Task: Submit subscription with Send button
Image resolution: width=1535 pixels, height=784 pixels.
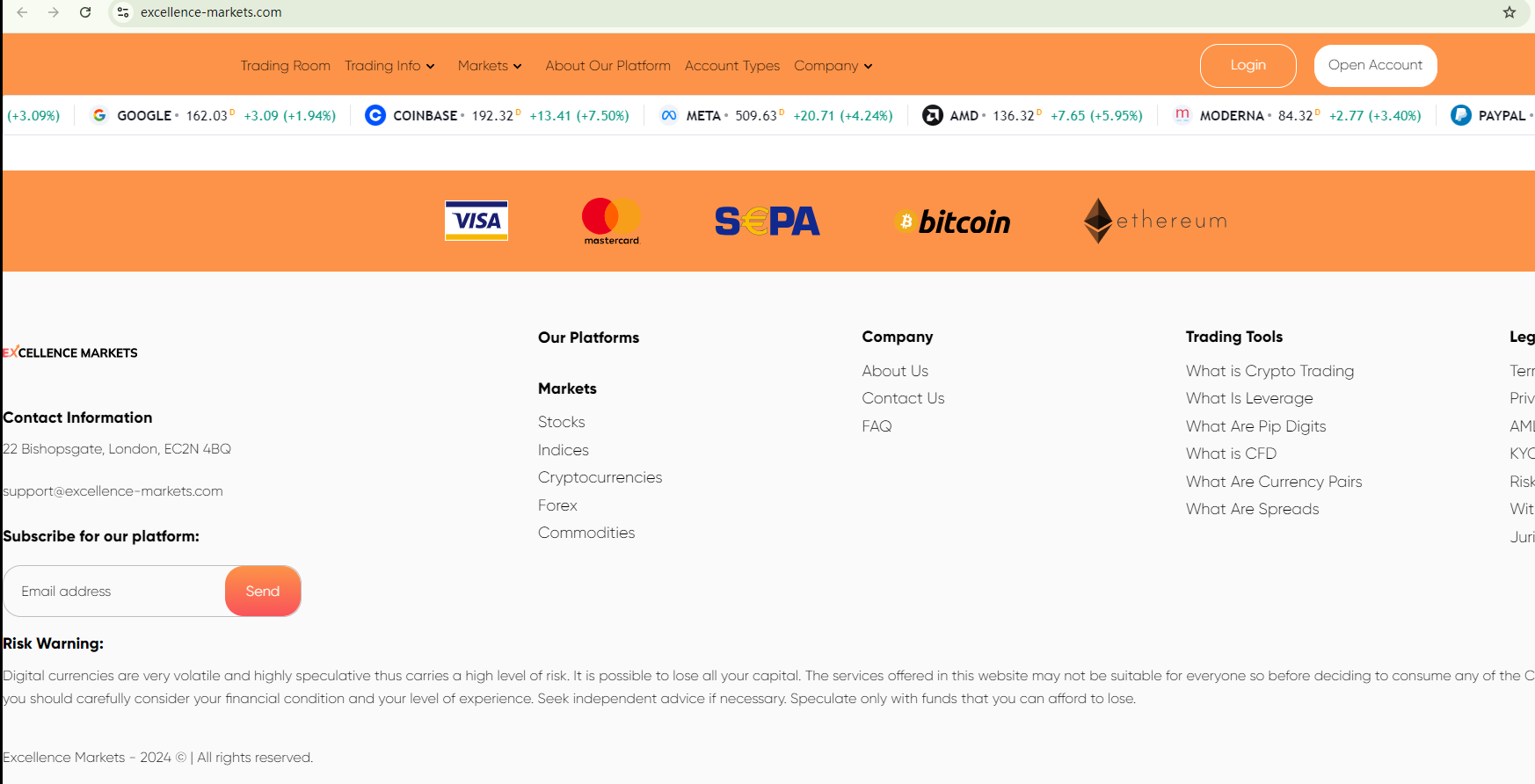Action: coord(263,592)
